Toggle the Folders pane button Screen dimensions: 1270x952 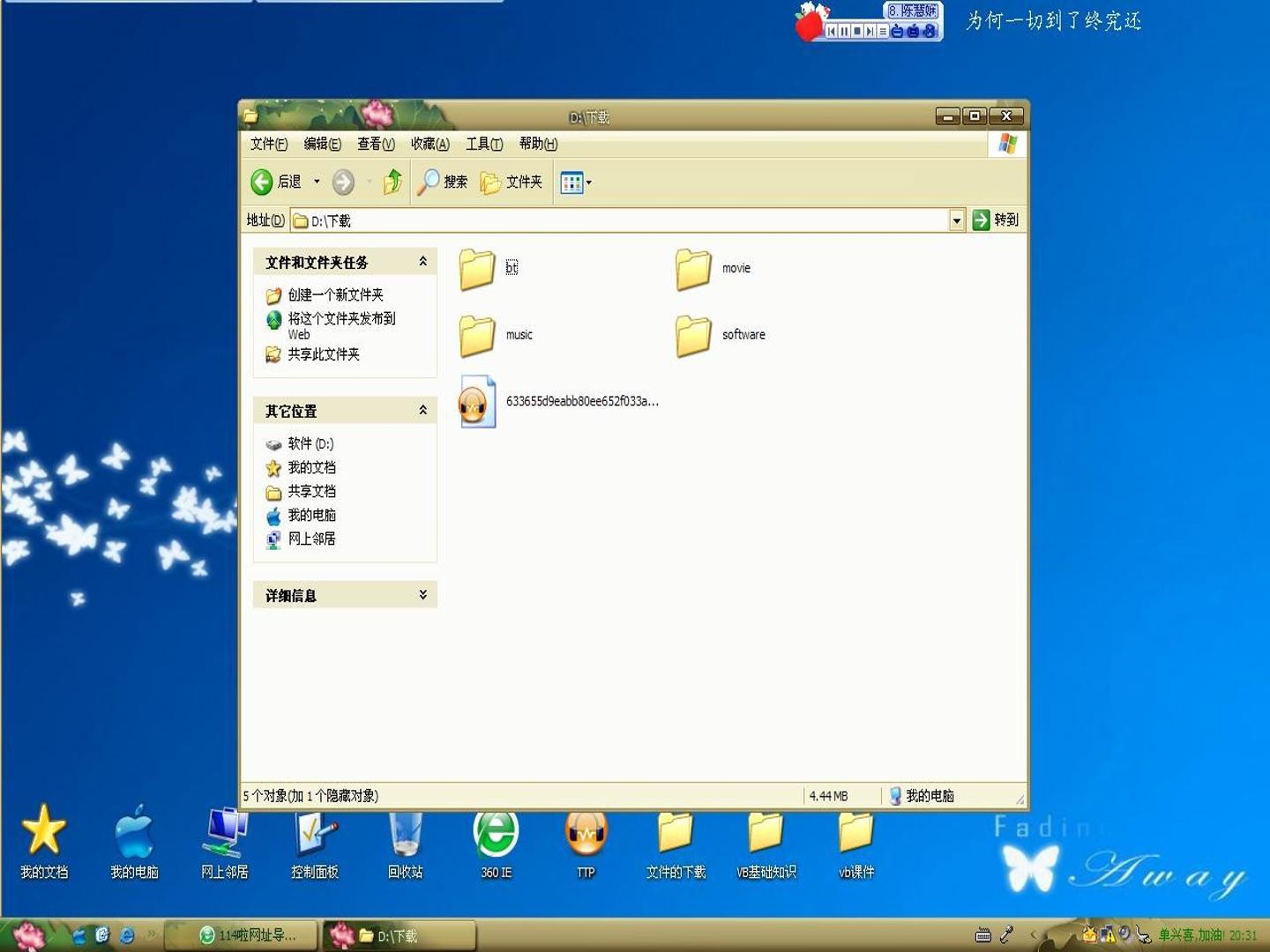click(511, 182)
